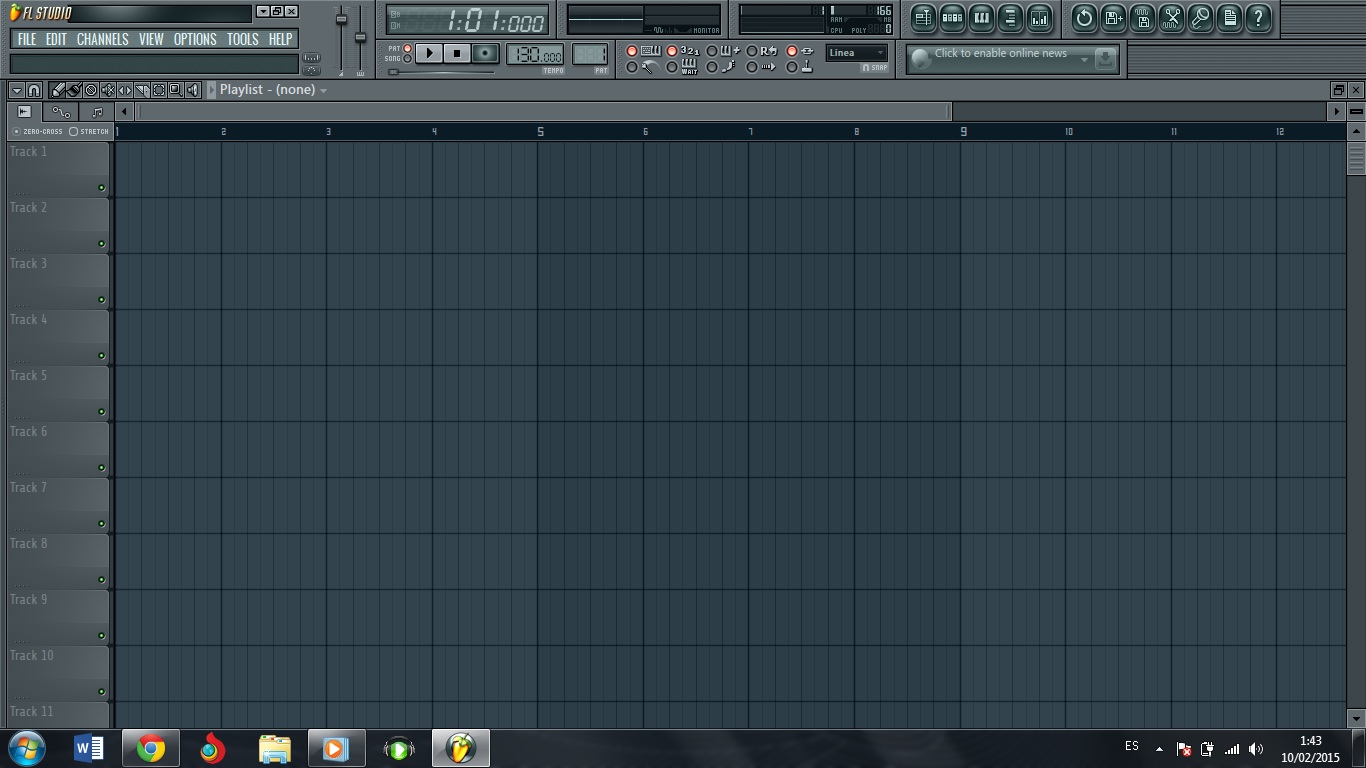Viewport: 1366px width, 768px height.
Task: Open the OPTIONS menu
Action: pyautogui.click(x=194, y=39)
